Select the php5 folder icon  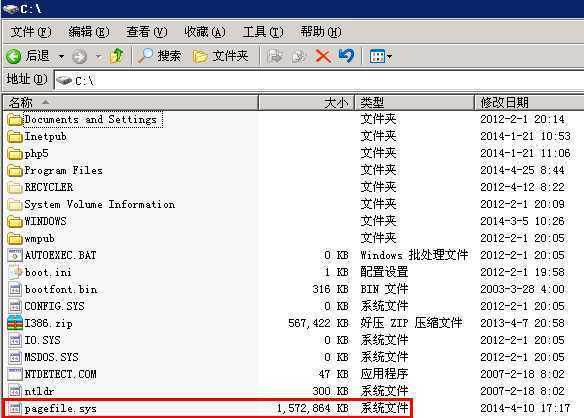tap(15, 153)
